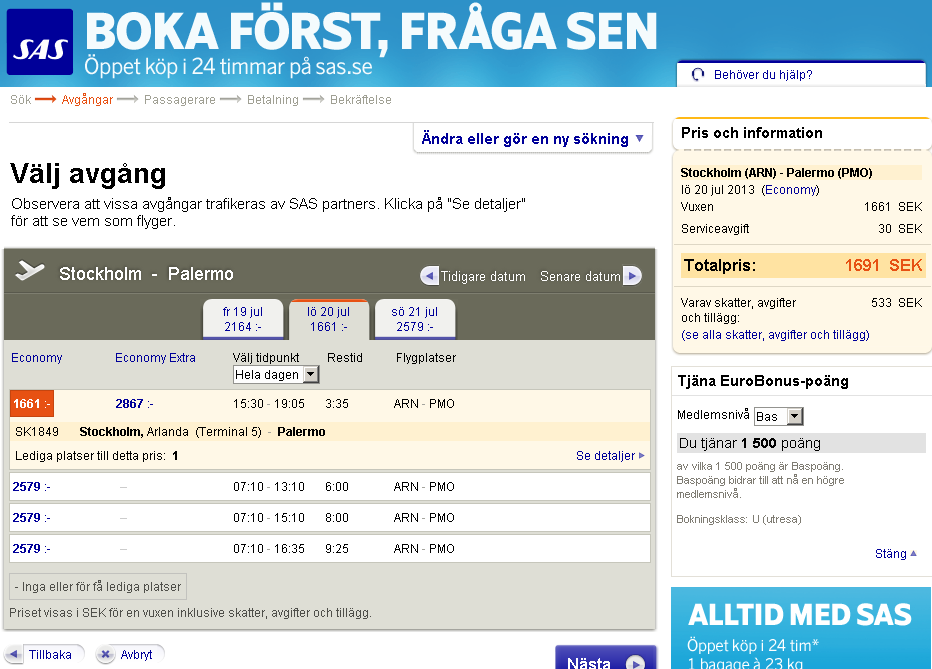Viewport: 932px width, 669px height.
Task: Go to the Sök step in breadcrumb
Action: (20, 99)
